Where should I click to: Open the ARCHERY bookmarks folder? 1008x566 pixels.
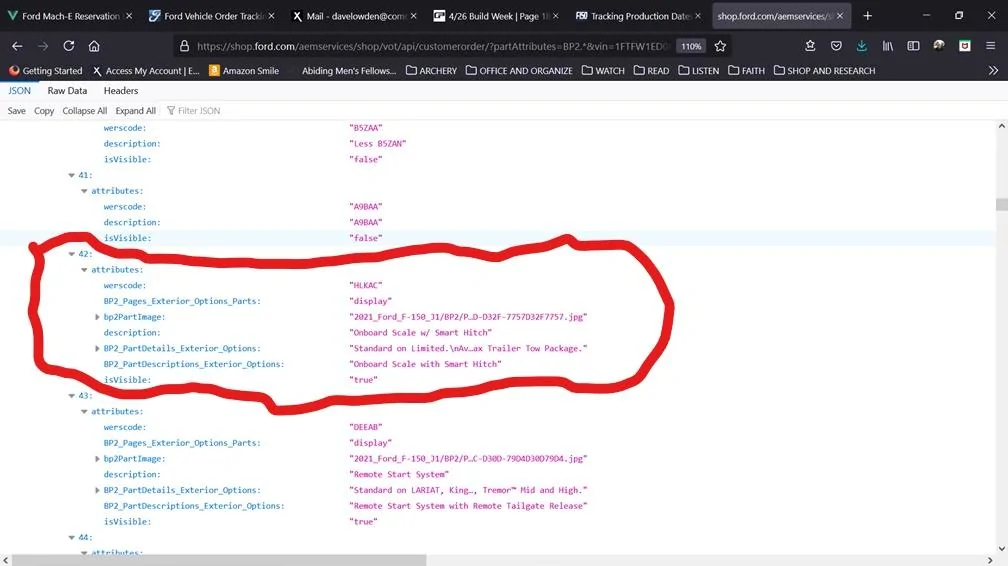[431, 71]
